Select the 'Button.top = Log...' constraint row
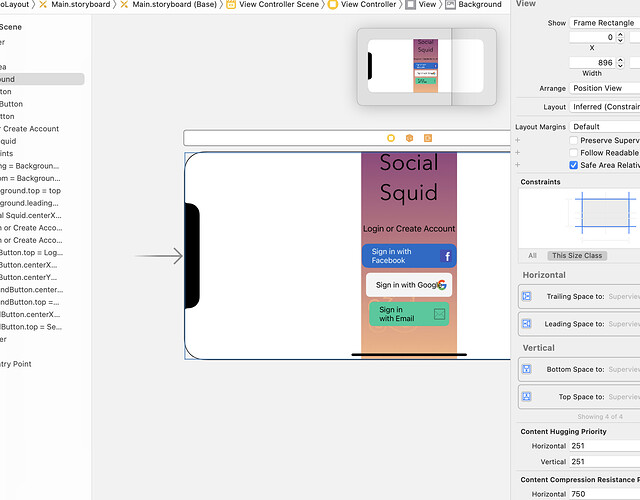Viewport: 640px width, 500px height. 42,252
